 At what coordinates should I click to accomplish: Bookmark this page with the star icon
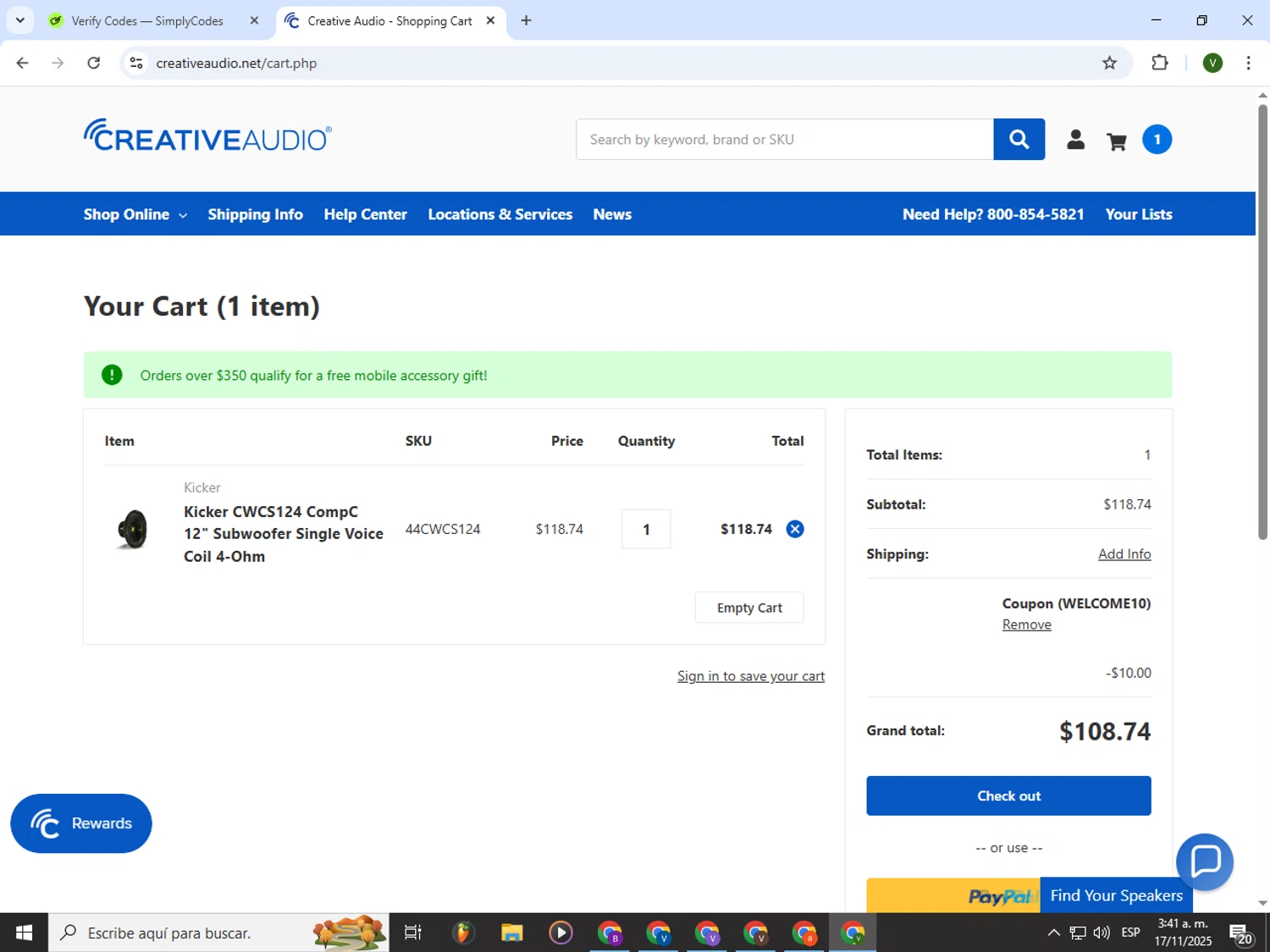1109,63
